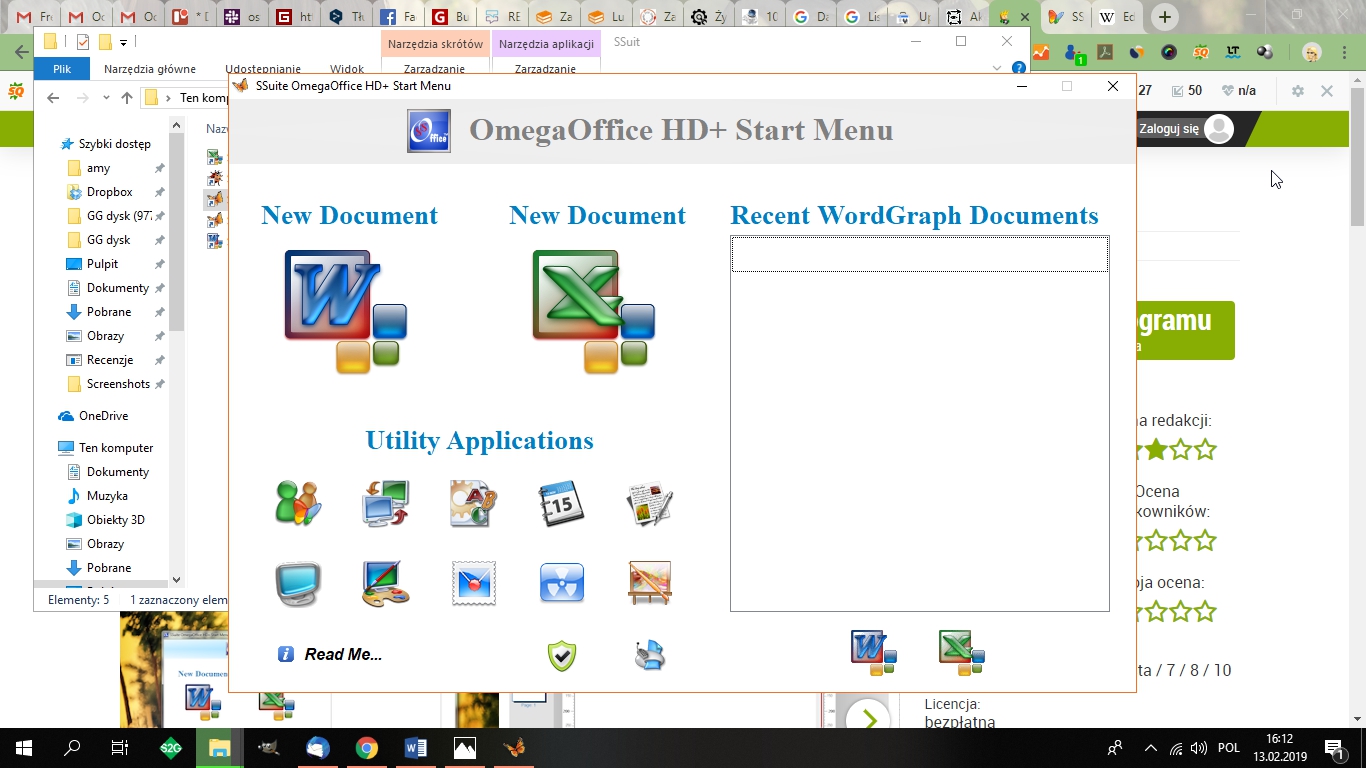Screen dimensions: 1366x768
Task: Launch the newspaper and pen utility
Action: click(649, 503)
